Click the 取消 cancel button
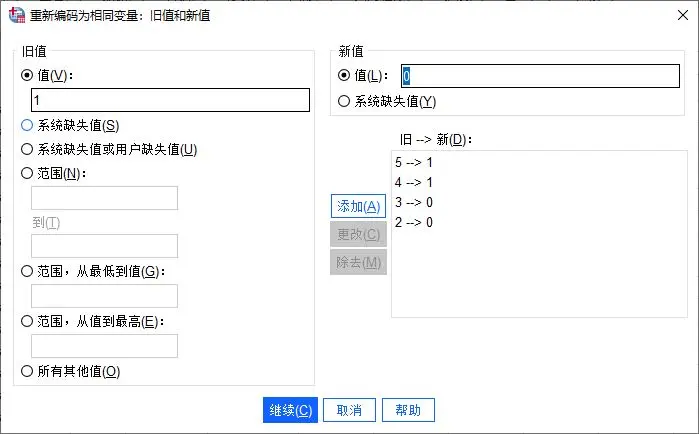This screenshot has width=699, height=434. pos(349,410)
